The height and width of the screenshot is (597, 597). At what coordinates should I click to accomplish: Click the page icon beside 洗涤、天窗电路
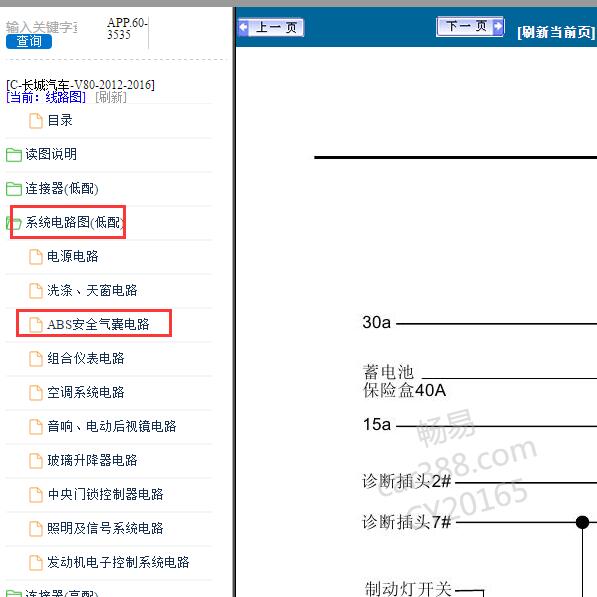pyautogui.click(x=36, y=291)
